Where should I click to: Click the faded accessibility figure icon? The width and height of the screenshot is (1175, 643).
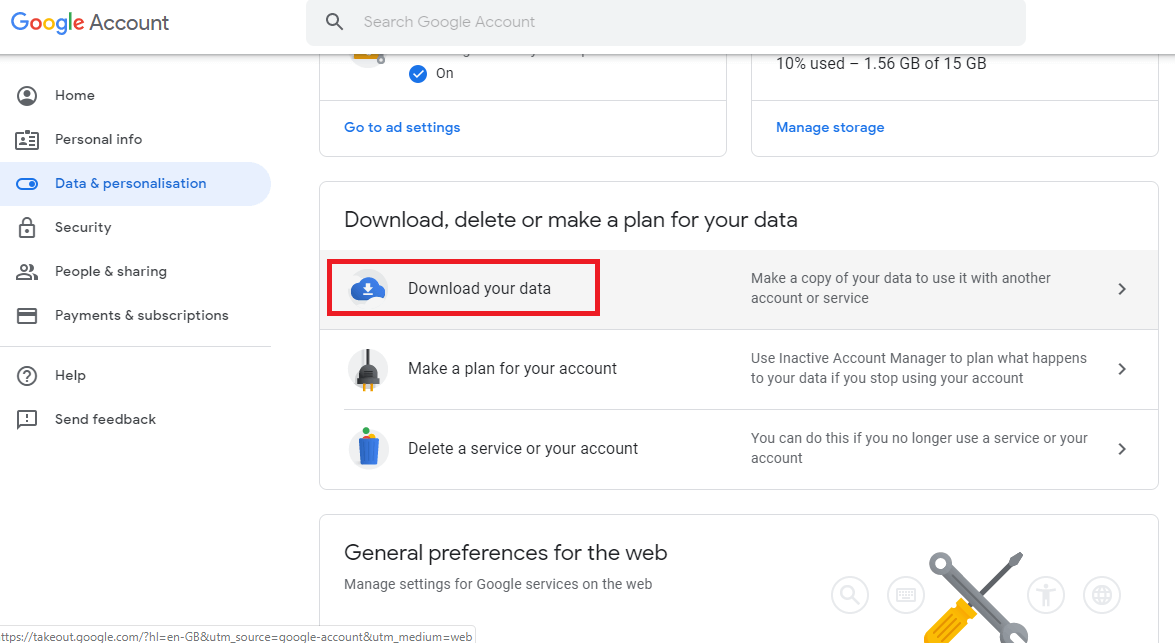tap(1046, 596)
